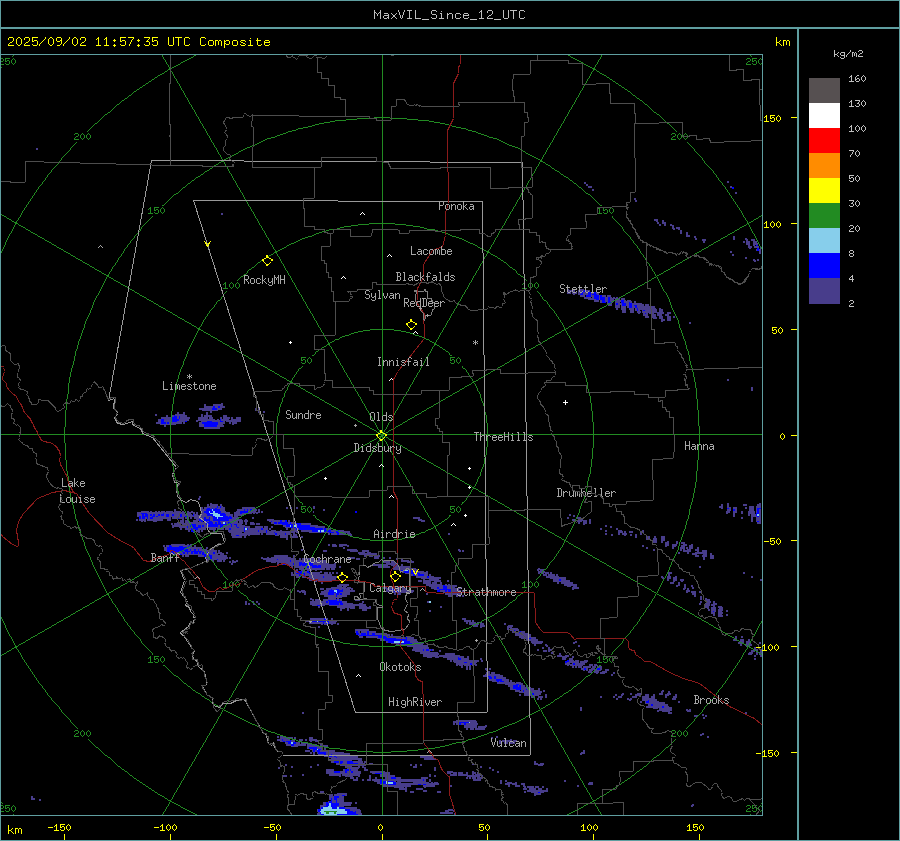Click the MaxVIL_Since_12_UTC title
900x841 pixels.
449,15
